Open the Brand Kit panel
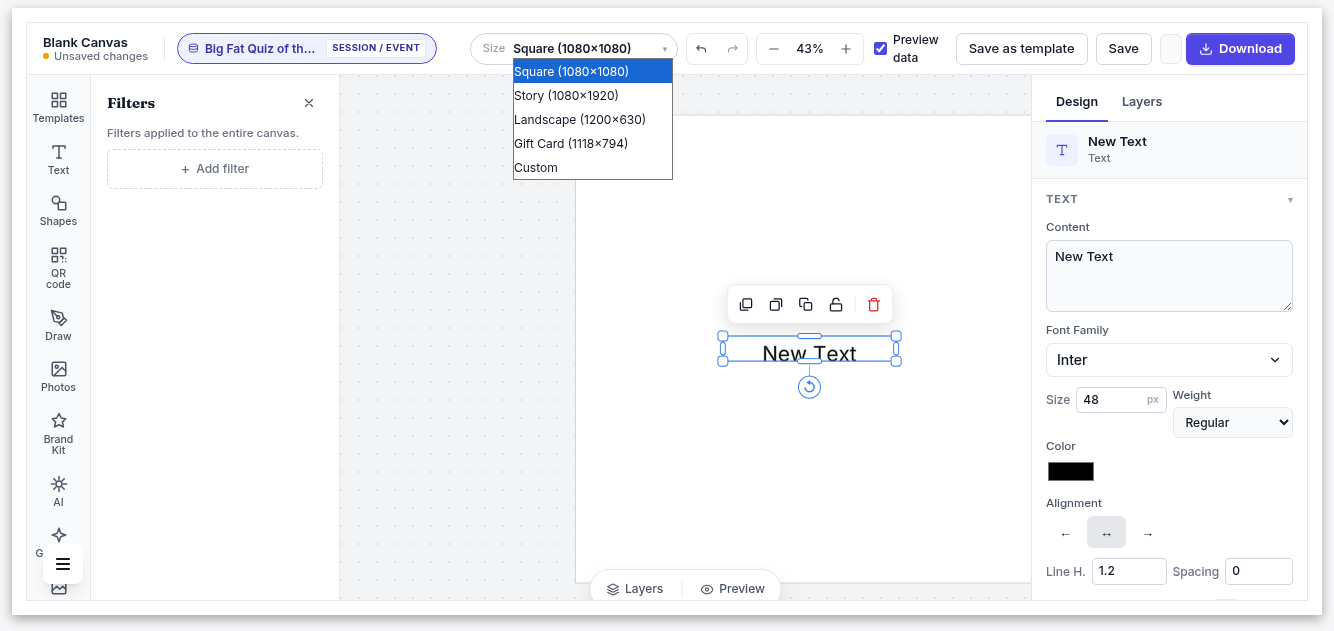 tap(58, 434)
